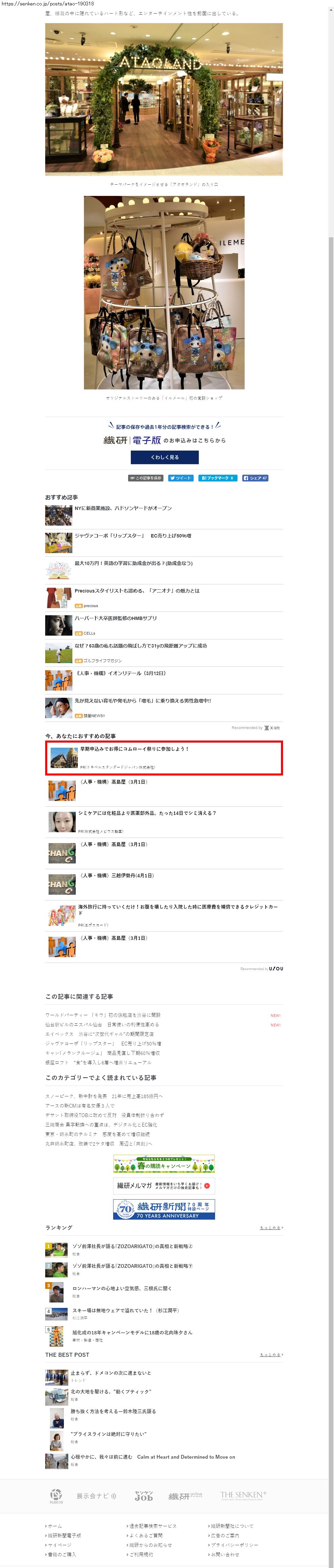Tweet the article with ツイート button
The image size is (334, 1568).
pyautogui.click(x=181, y=478)
